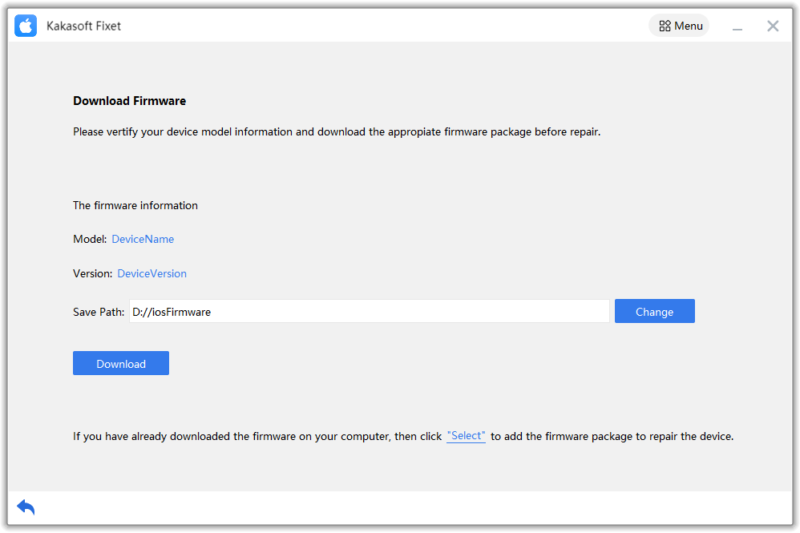Go back using the blue arrow icon
This screenshot has width=800, height=533.
[x=26, y=507]
